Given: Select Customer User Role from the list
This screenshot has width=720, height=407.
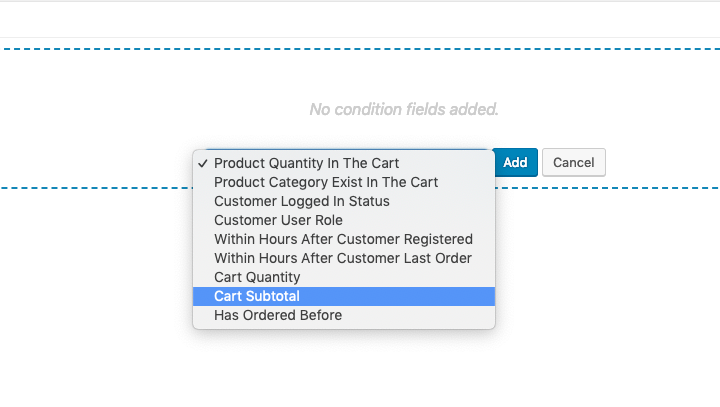Looking at the screenshot, I should point(278,220).
